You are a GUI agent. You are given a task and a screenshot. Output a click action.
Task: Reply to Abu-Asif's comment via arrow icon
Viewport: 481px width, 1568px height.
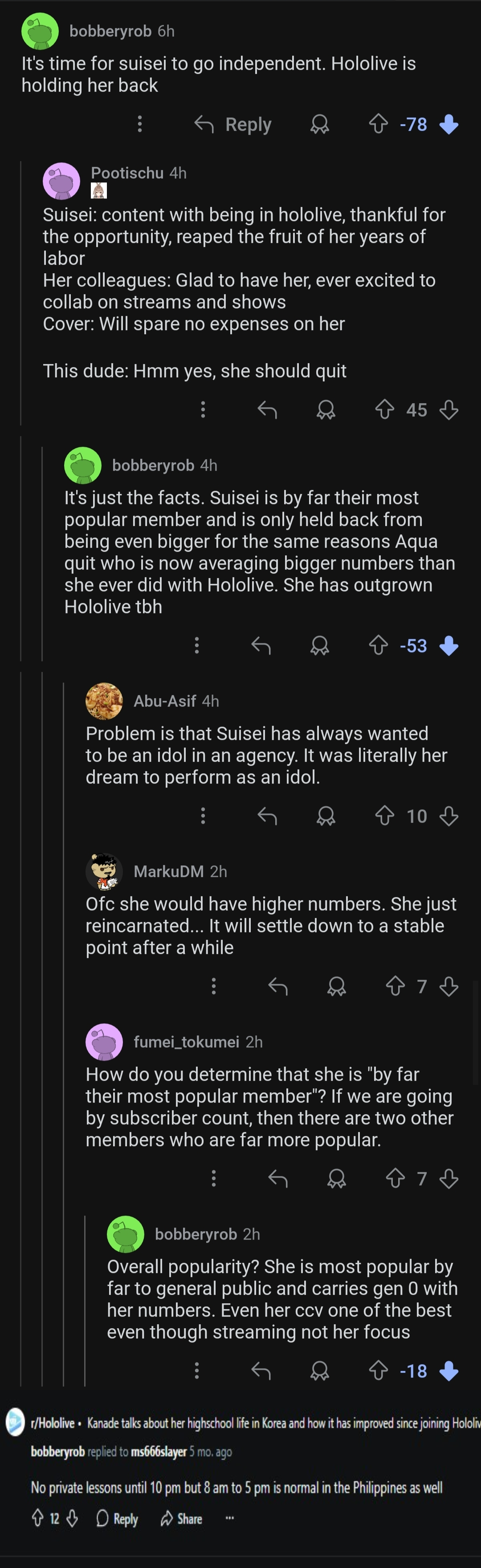[x=267, y=816]
